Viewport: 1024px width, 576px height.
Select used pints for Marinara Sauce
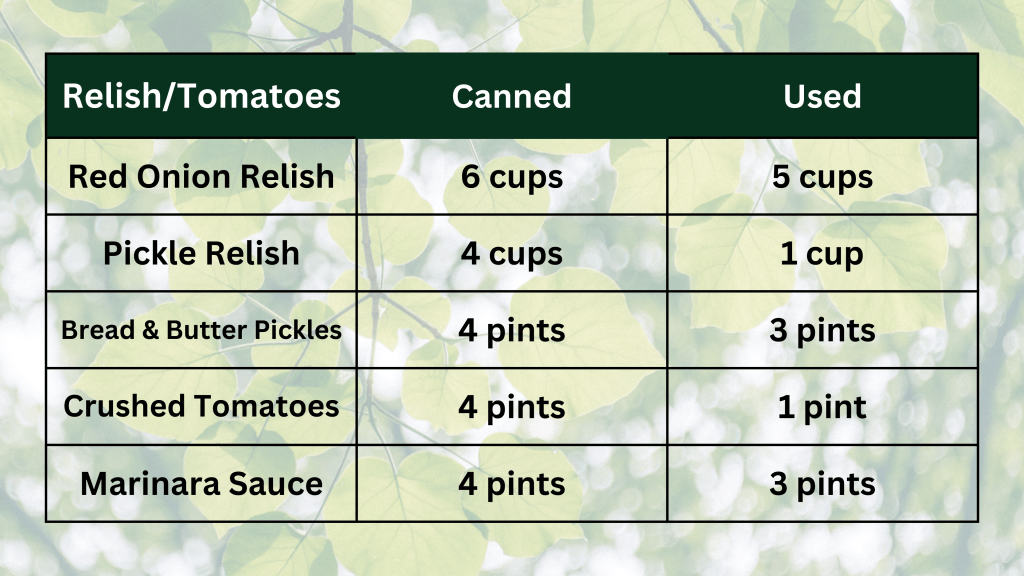822,484
